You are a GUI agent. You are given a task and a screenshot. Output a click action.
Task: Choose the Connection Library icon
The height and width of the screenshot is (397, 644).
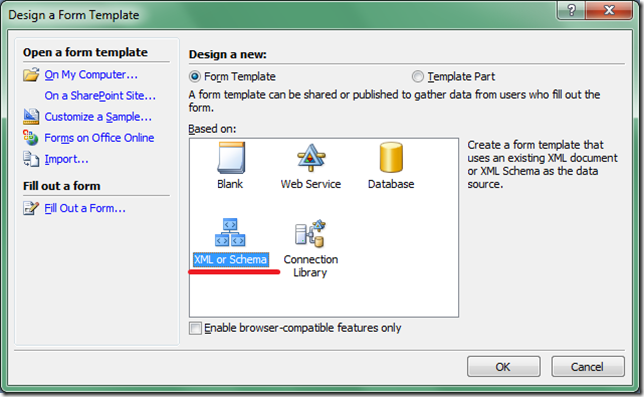pyautogui.click(x=310, y=233)
